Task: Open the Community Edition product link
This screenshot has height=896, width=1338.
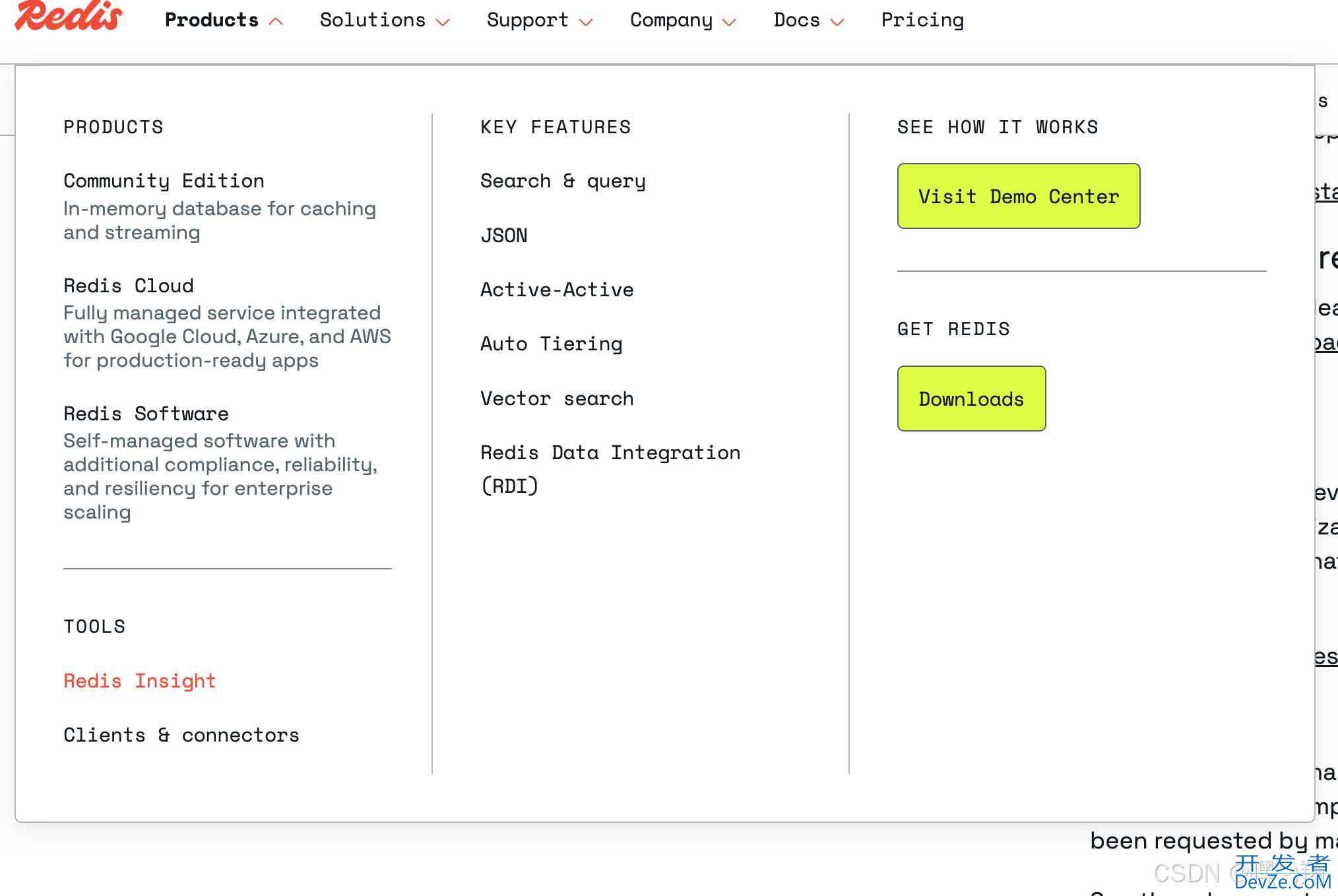Action: [x=164, y=181]
